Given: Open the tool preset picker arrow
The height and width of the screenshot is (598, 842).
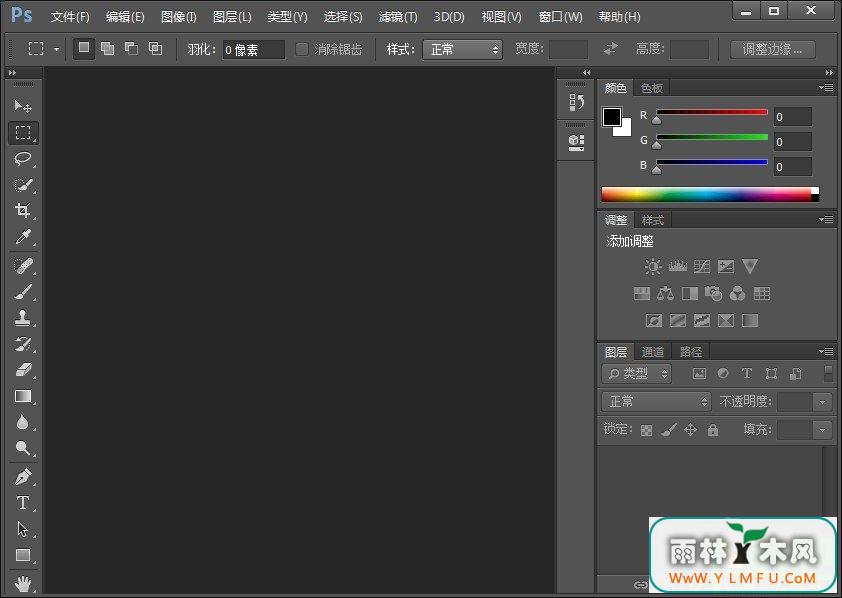Looking at the screenshot, I should (x=56, y=49).
